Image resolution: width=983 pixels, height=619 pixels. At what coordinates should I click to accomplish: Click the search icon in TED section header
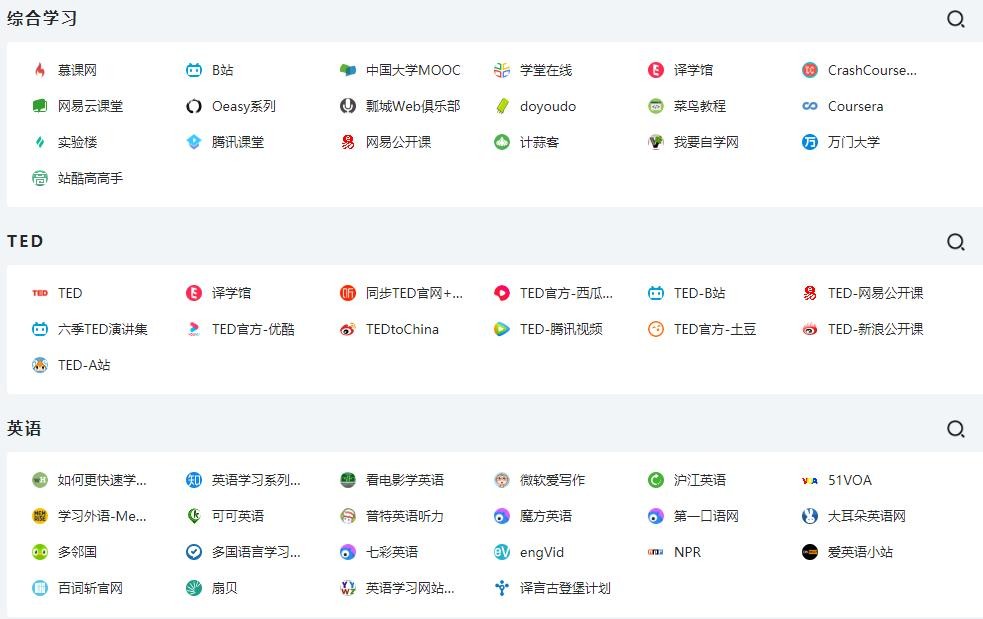pyautogui.click(x=956, y=242)
